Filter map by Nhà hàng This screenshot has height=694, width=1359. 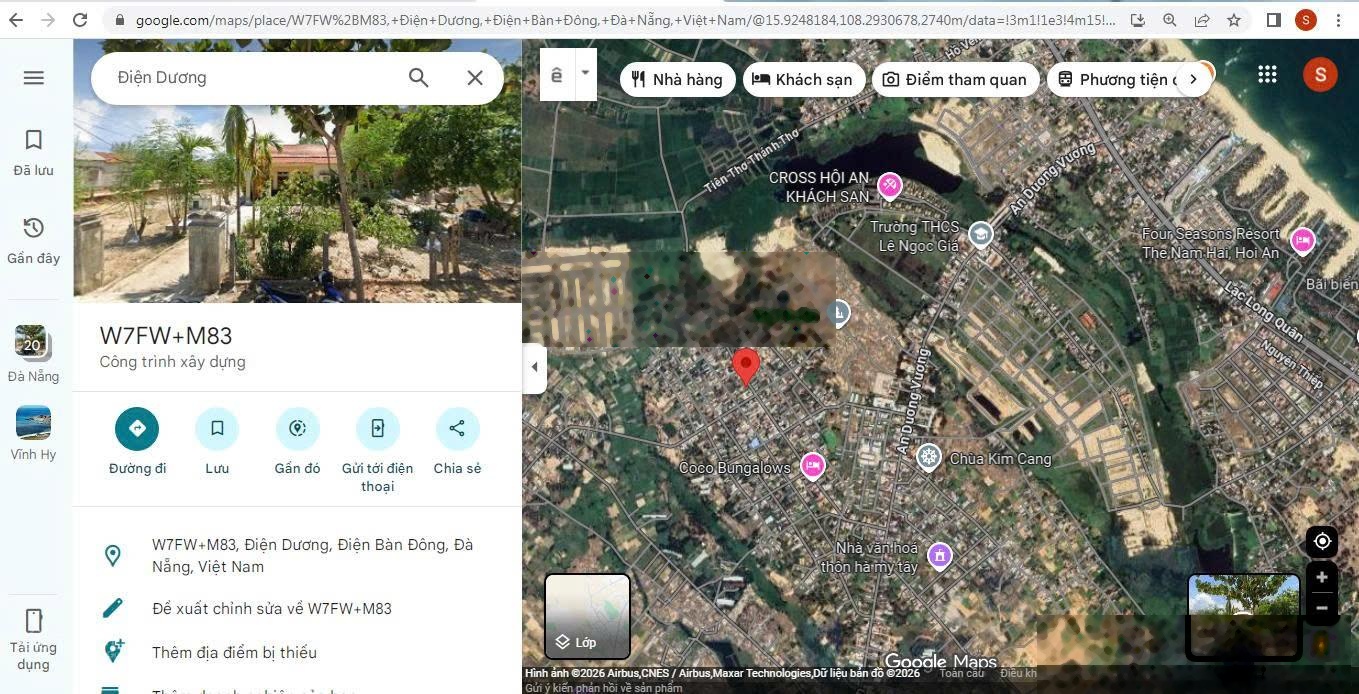677,79
